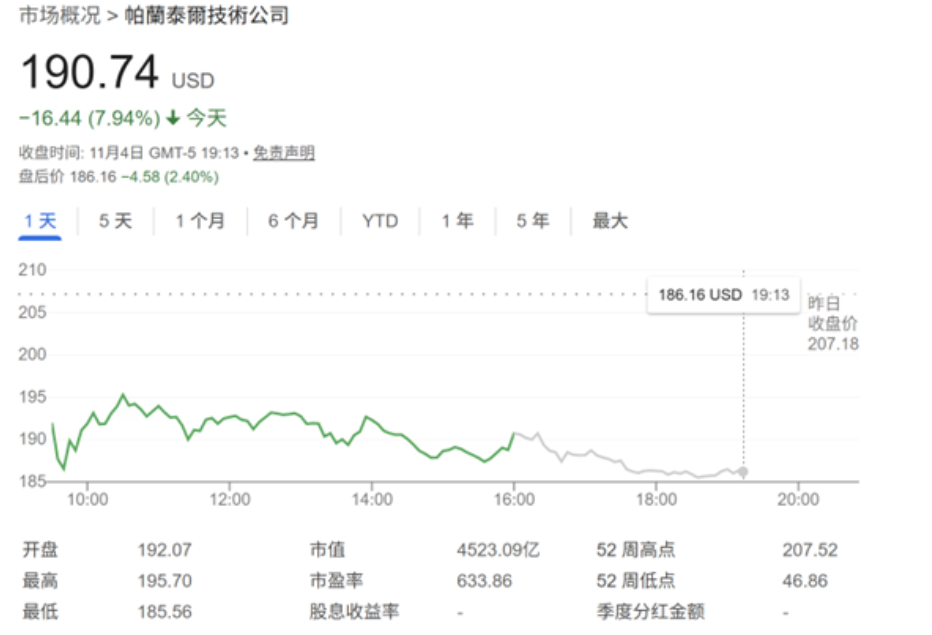Switch to the 5 天 tab
The height and width of the screenshot is (635, 932).
click(115, 221)
